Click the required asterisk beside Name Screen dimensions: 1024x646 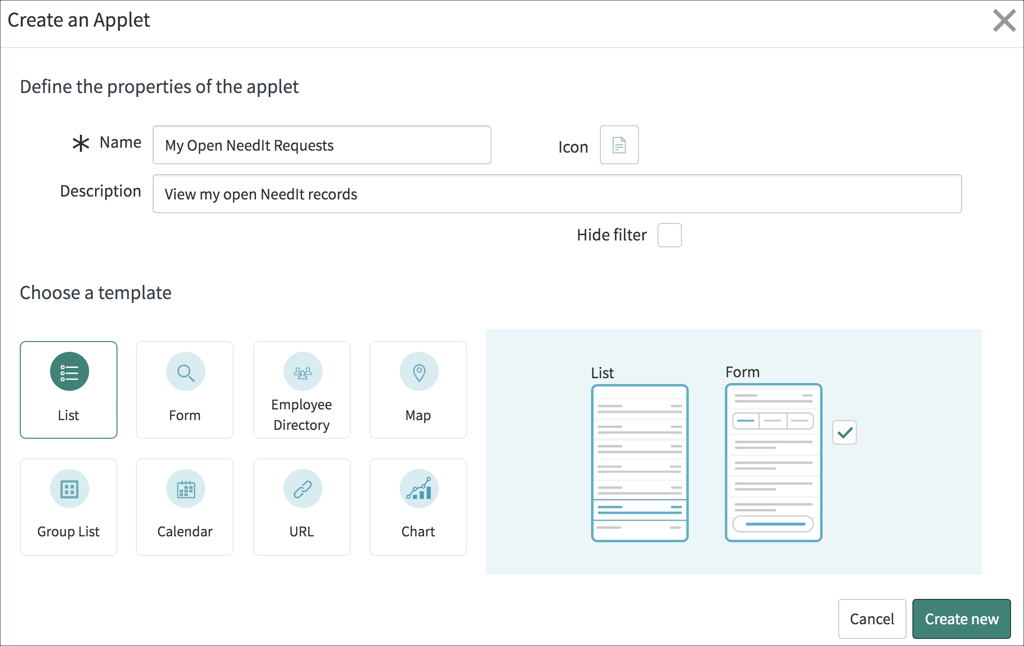pyautogui.click(x=80, y=142)
